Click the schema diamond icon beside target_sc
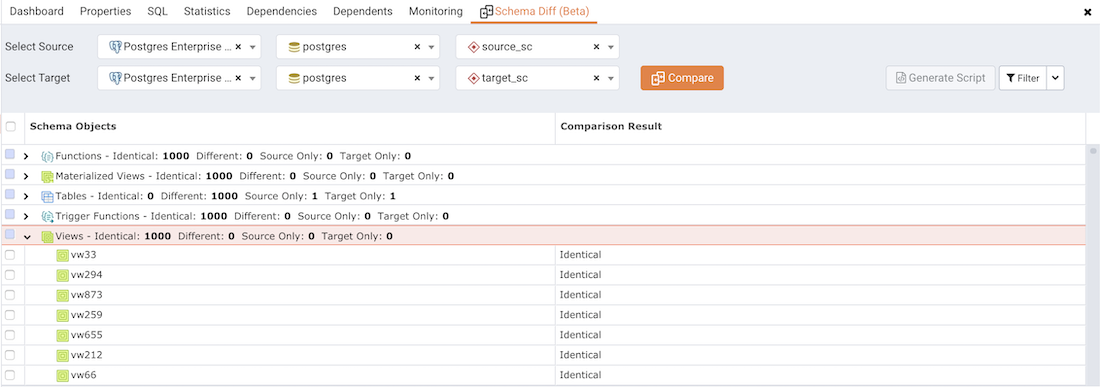 tap(474, 78)
